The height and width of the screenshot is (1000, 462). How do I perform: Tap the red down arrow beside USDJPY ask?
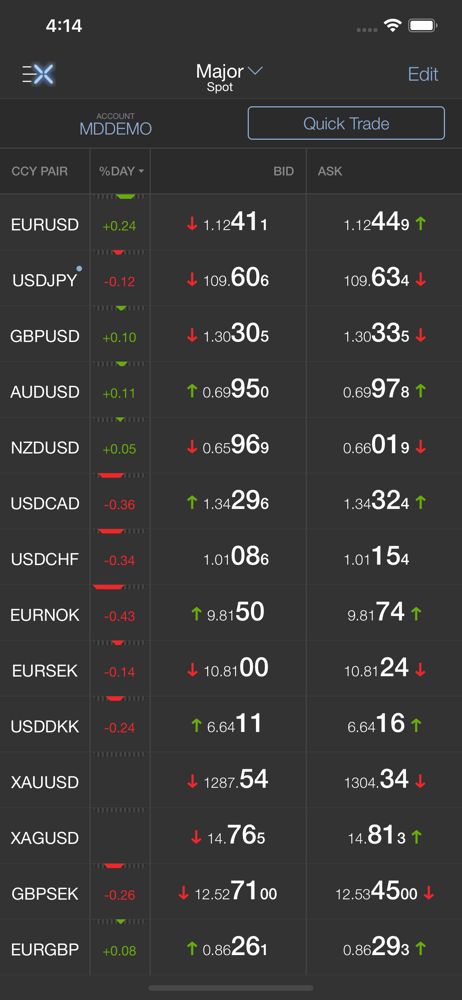(420, 280)
